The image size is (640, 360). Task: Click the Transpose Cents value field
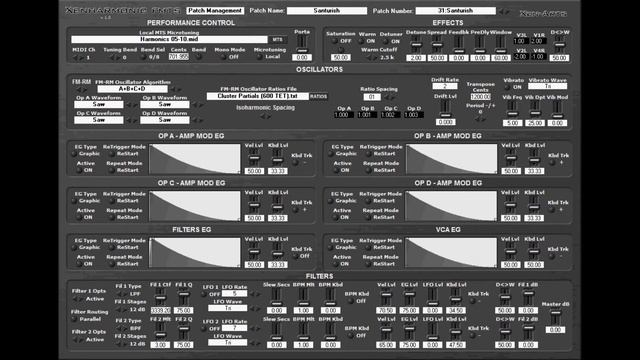pos(480,97)
